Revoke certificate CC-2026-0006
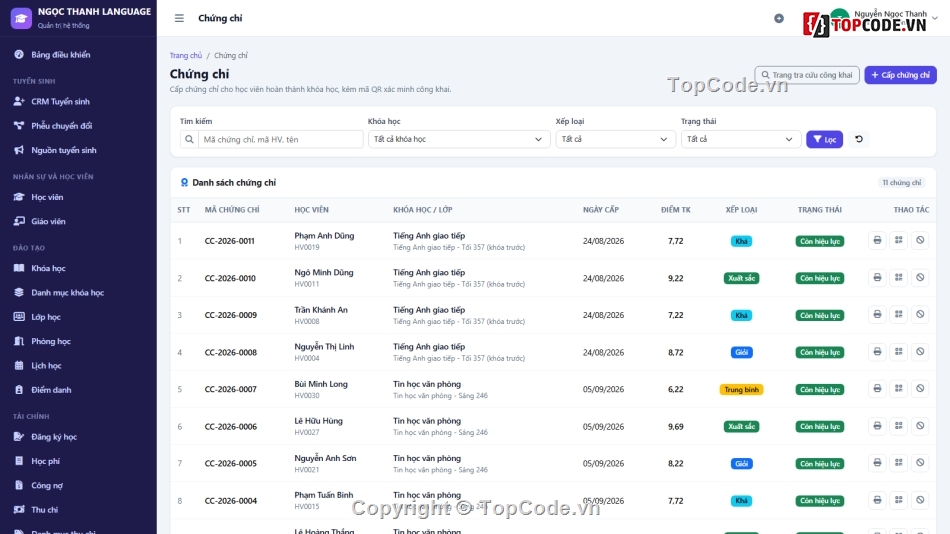The width and height of the screenshot is (950, 534). (920, 426)
